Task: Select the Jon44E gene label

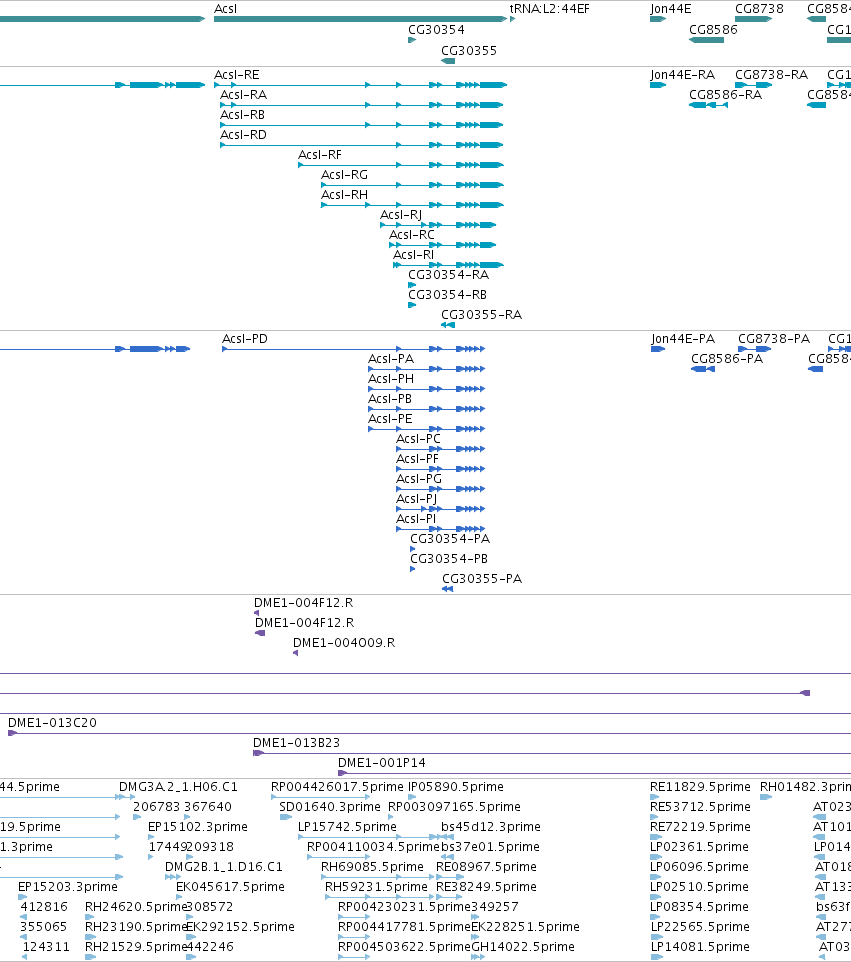Action: [671, 9]
